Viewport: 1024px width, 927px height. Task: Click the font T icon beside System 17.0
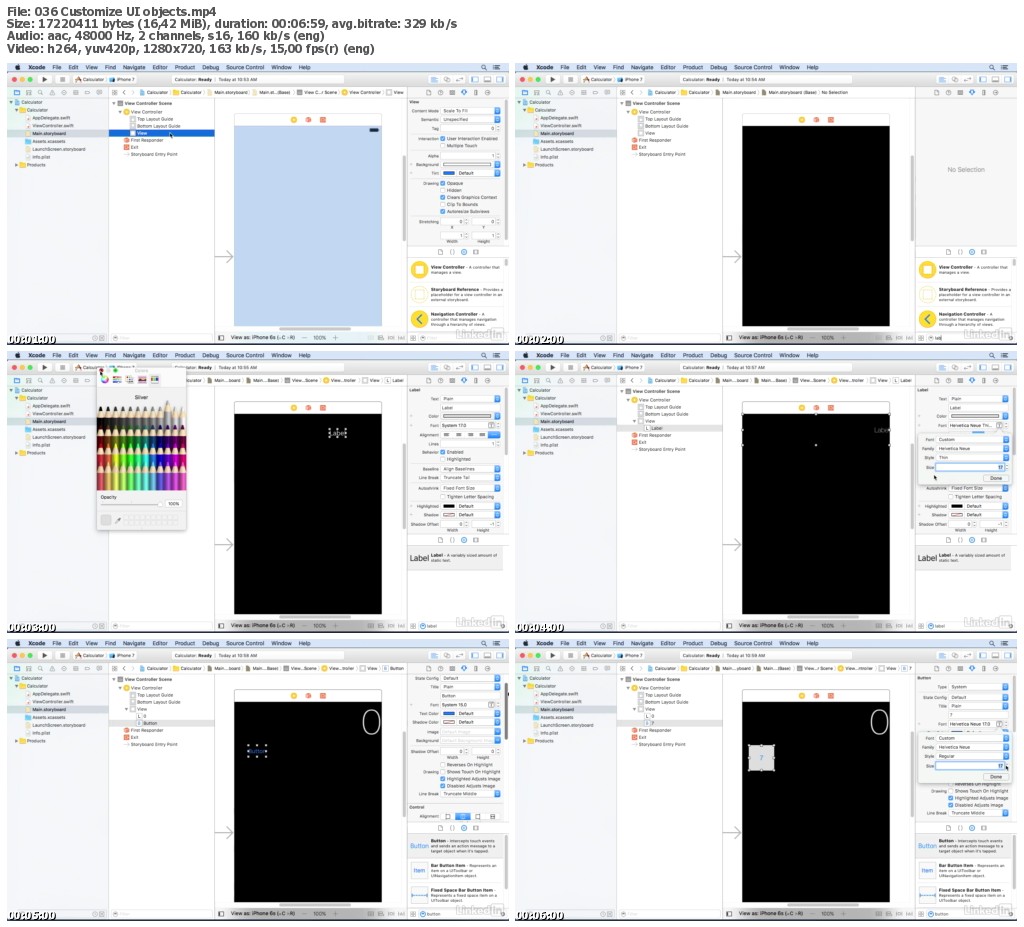tap(491, 425)
